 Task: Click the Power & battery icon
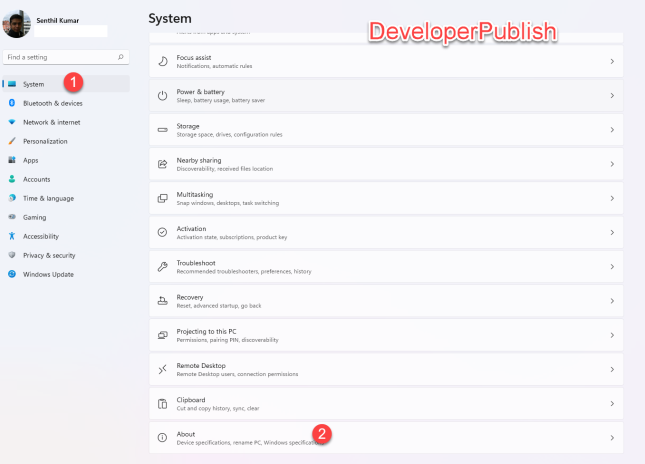click(x=162, y=95)
